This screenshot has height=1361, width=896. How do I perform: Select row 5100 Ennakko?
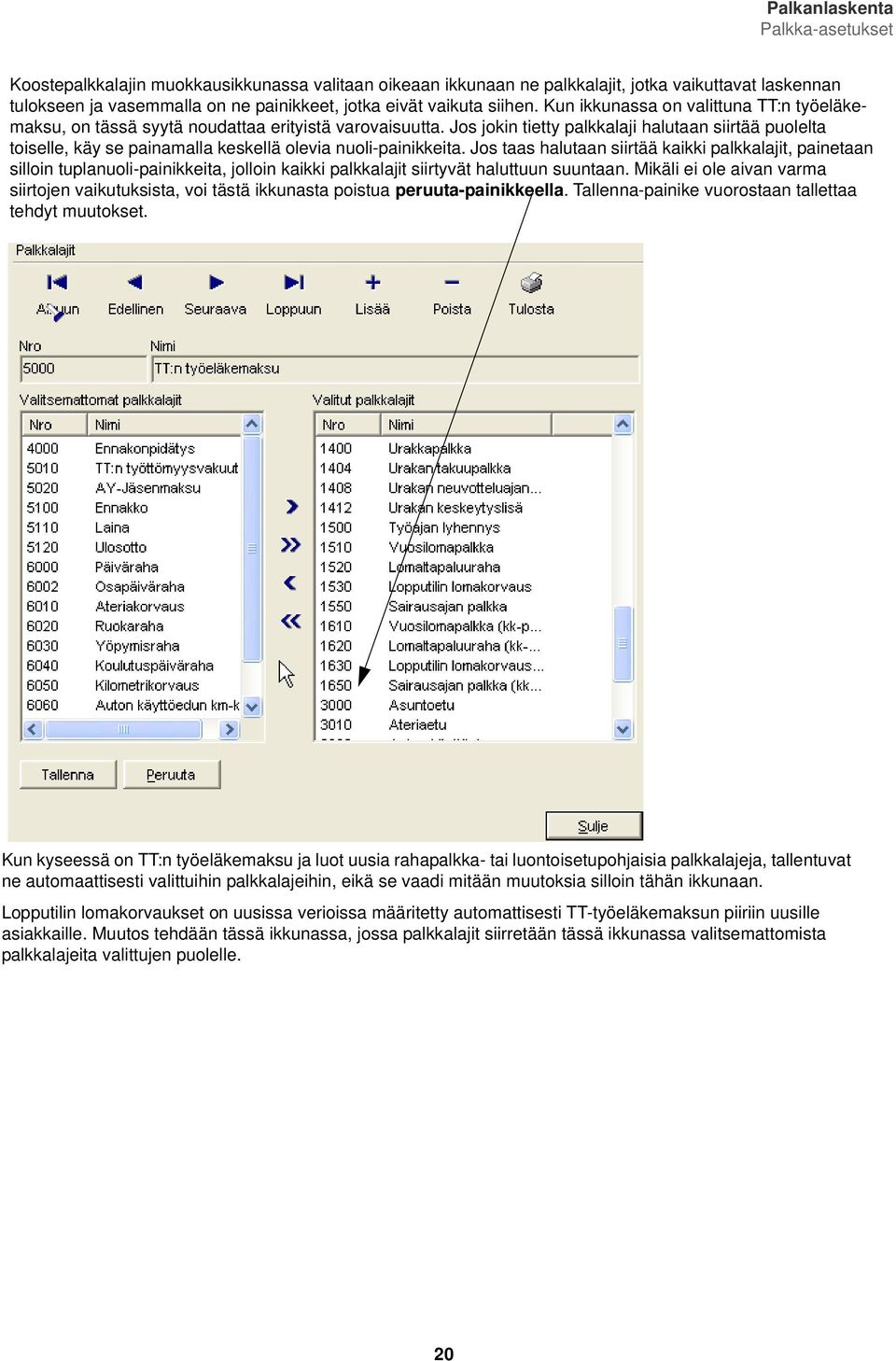tap(132, 508)
